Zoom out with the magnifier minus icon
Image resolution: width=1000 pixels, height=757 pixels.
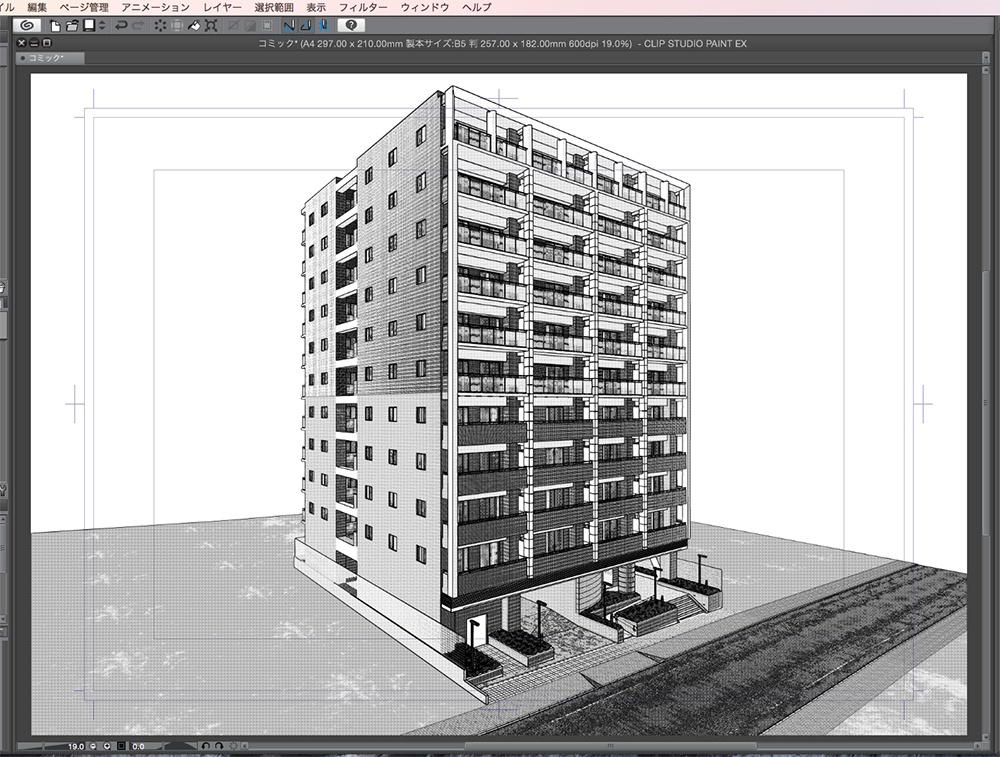93,745
